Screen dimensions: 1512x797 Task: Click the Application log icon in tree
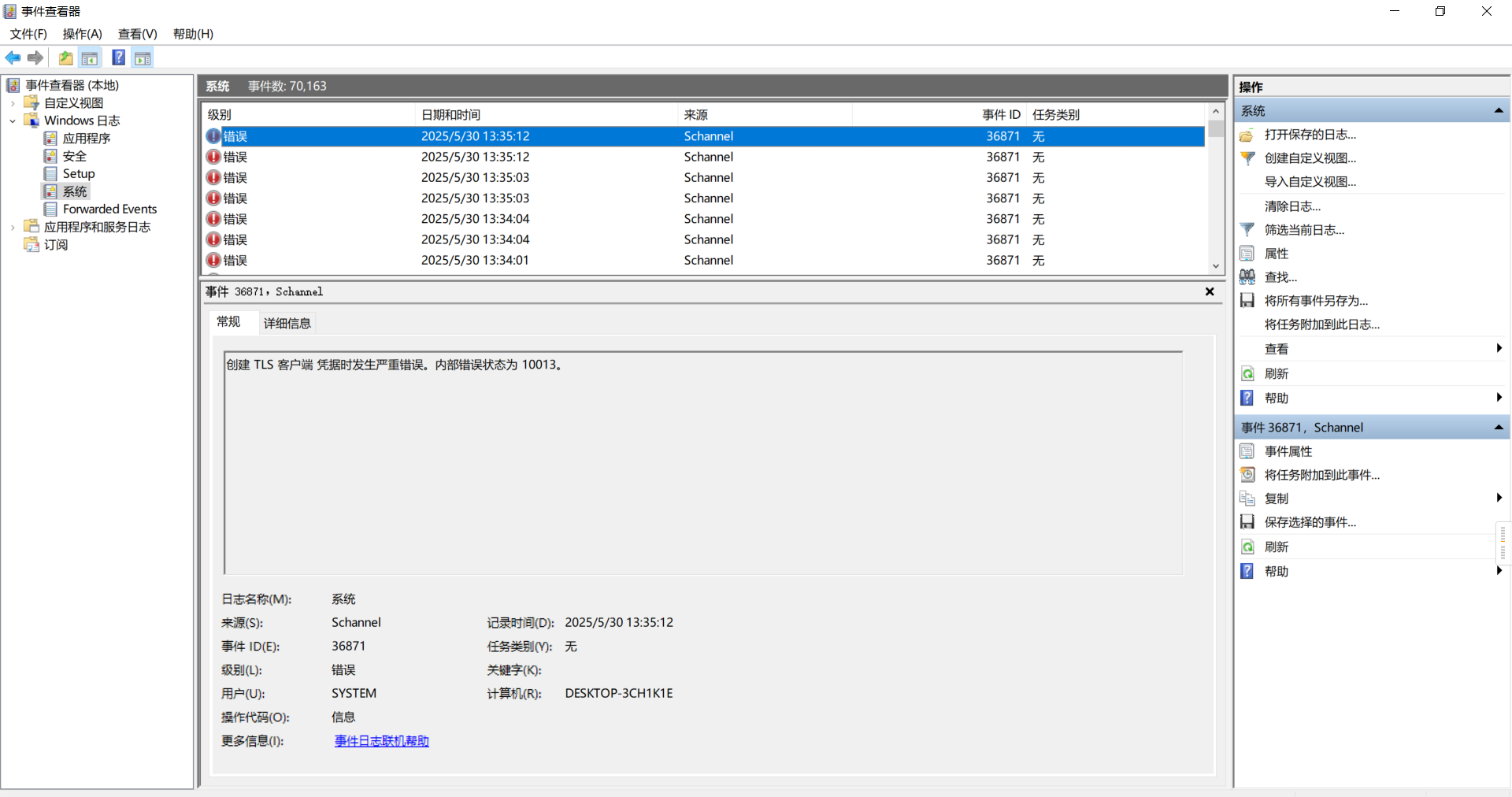pos(50,139)
